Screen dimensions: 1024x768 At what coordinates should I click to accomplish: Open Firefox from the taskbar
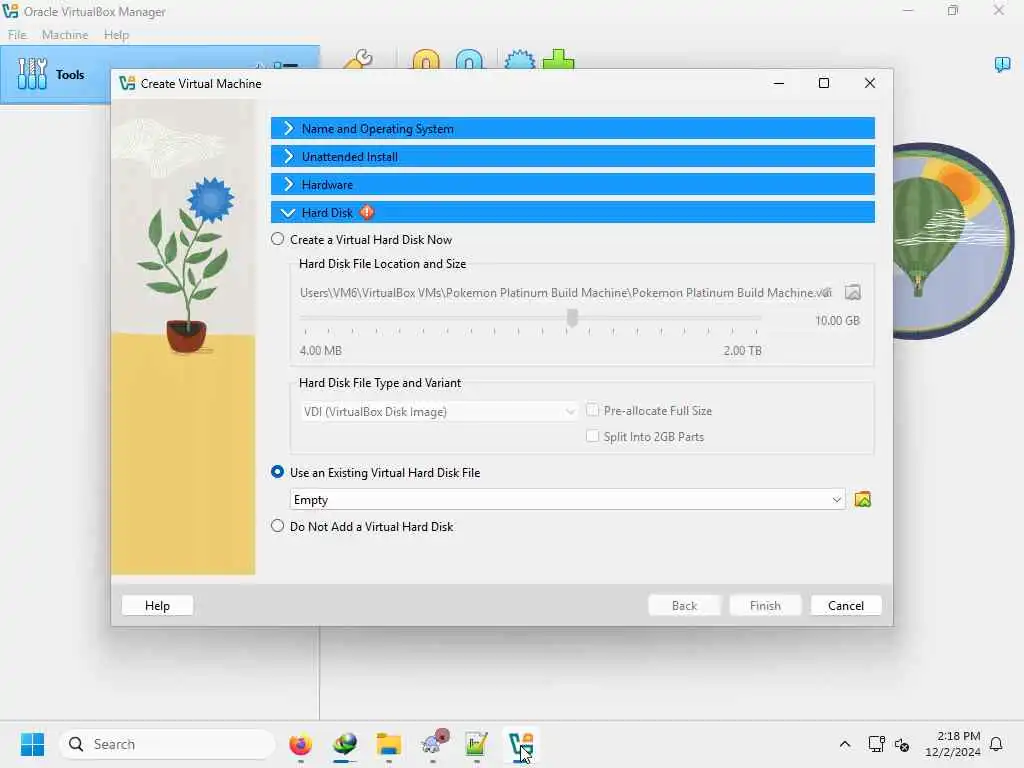point(300,744)
